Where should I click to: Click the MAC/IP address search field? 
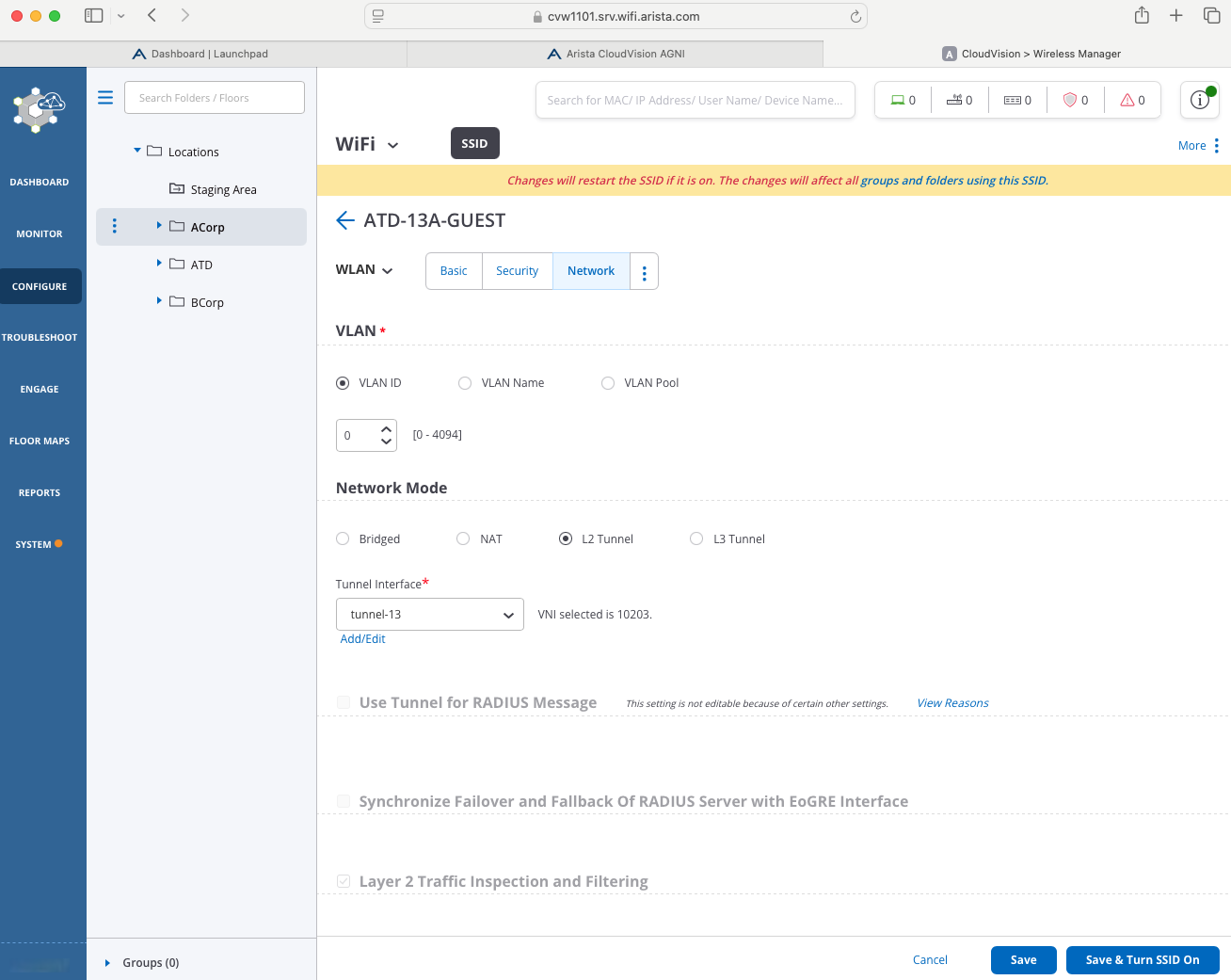(x=695, y=101)
